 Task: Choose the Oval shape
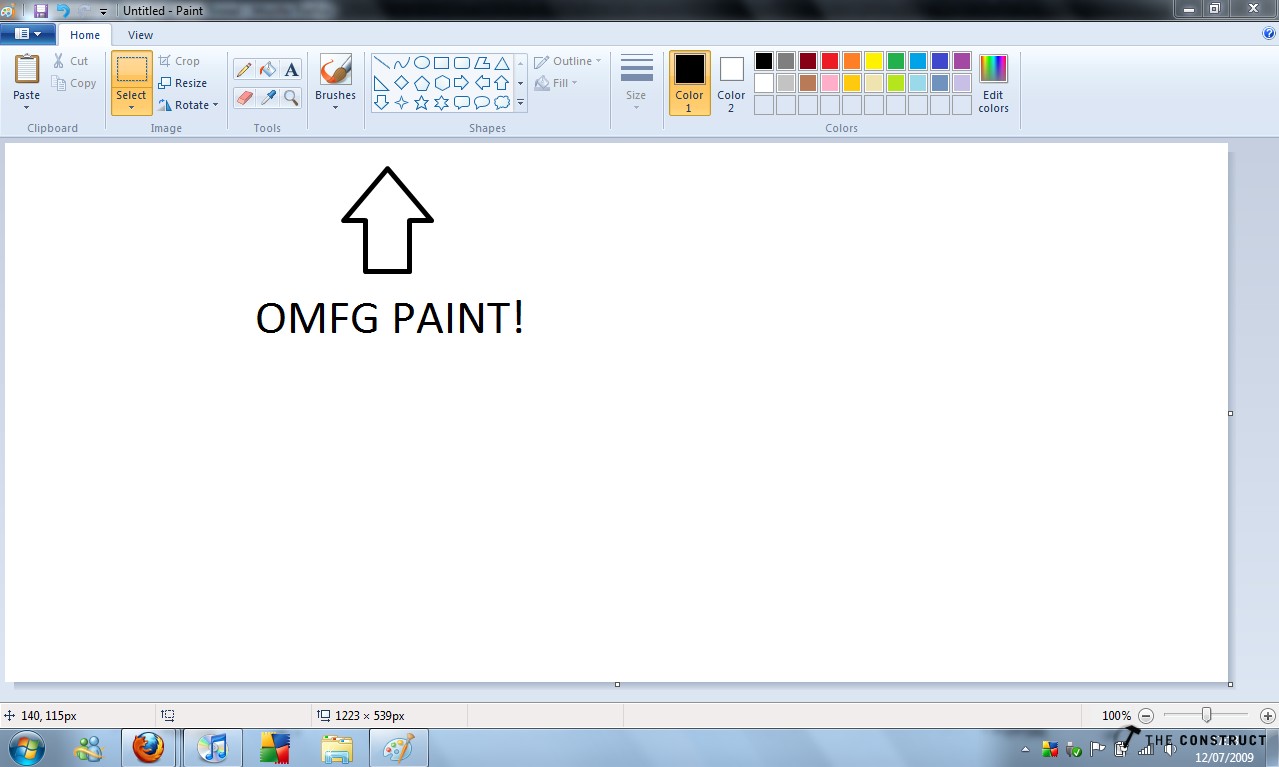coord(421,63)
